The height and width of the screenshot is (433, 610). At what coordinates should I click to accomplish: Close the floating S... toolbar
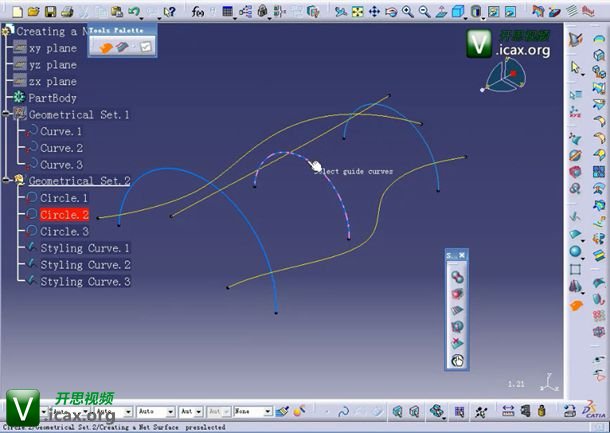pyautogui.click(x=462, y=256)
